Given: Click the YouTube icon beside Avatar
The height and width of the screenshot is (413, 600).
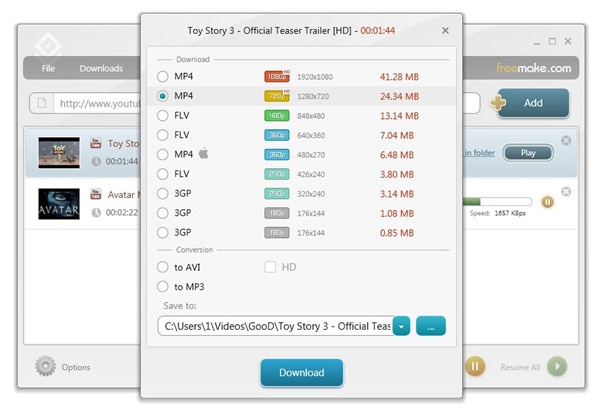Looking at the screenshot, I should [96, 194].
